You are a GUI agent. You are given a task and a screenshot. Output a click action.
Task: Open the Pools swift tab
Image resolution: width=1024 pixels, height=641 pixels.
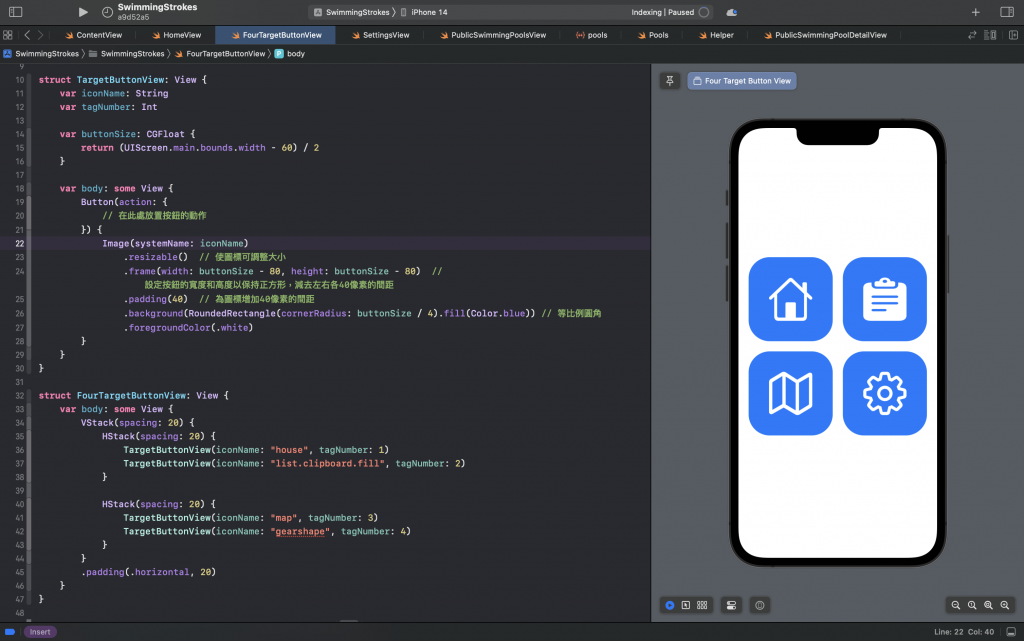click(653, 35)
